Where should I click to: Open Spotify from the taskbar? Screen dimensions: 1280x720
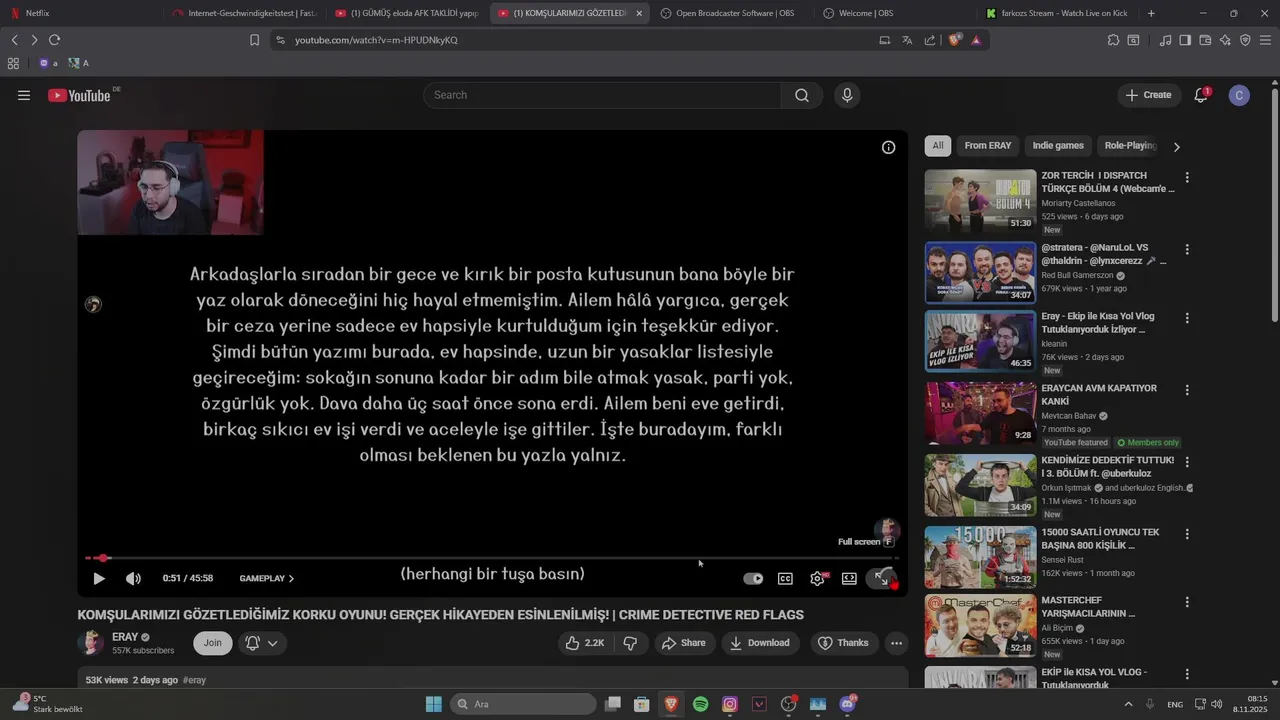click(701, 704)
